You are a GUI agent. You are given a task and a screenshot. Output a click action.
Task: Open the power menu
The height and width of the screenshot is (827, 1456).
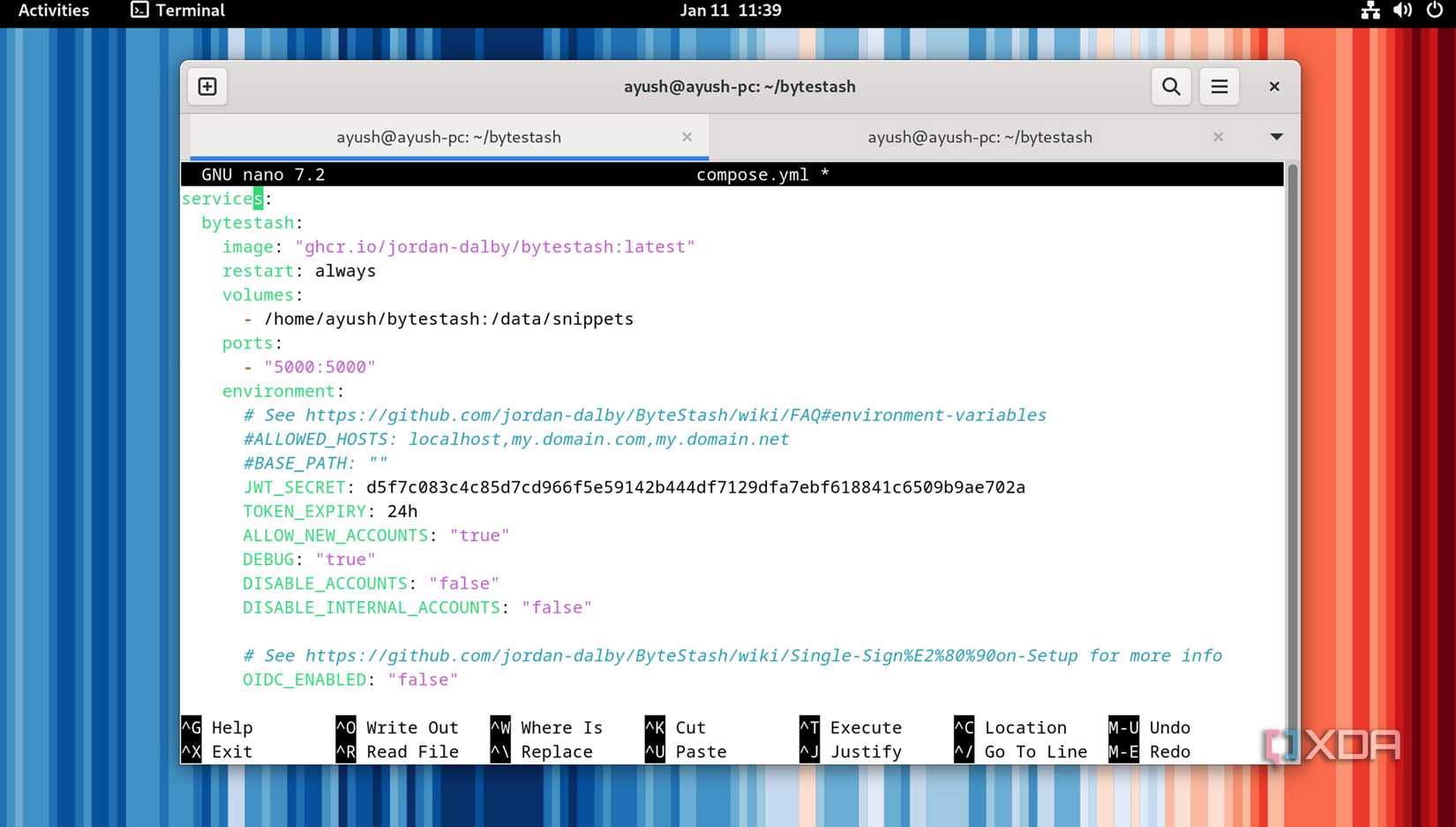click(x=1434, y=11)
